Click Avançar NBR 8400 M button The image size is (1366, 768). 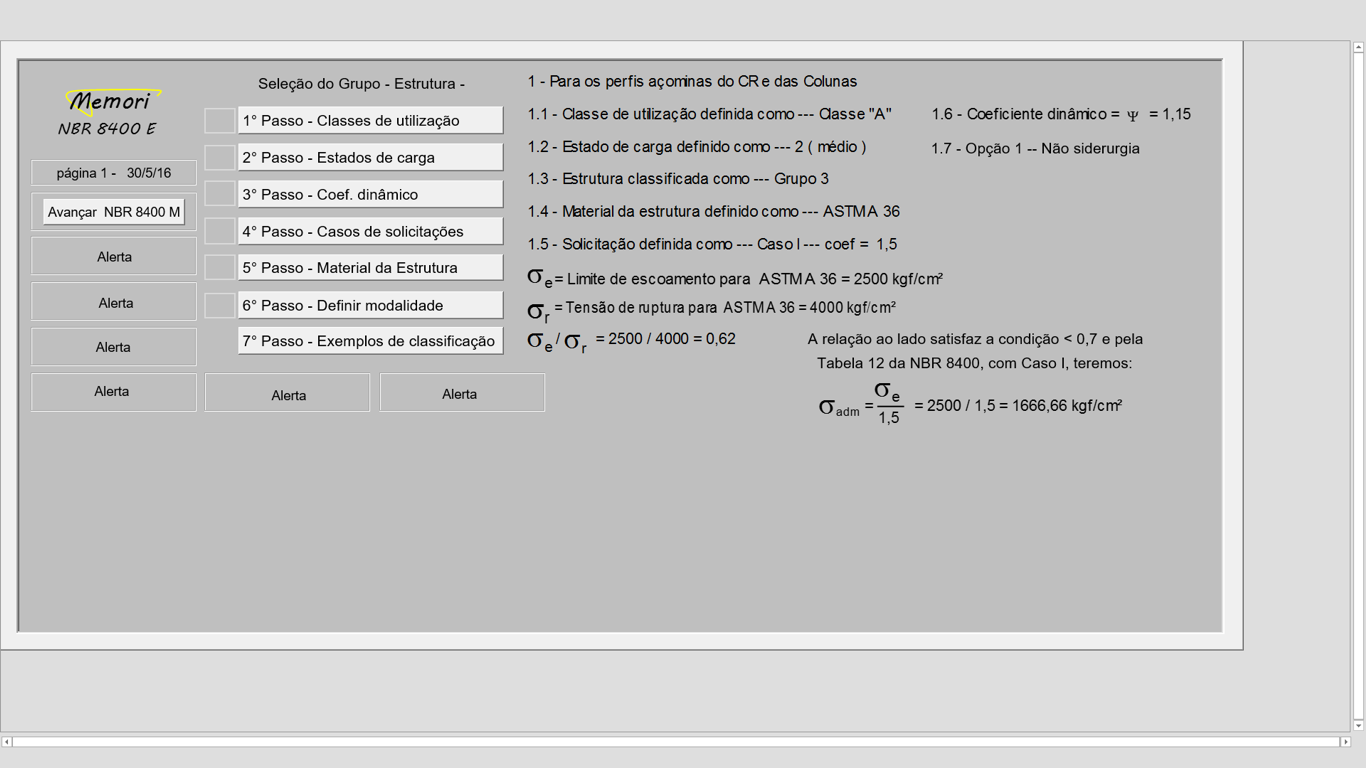114,212
